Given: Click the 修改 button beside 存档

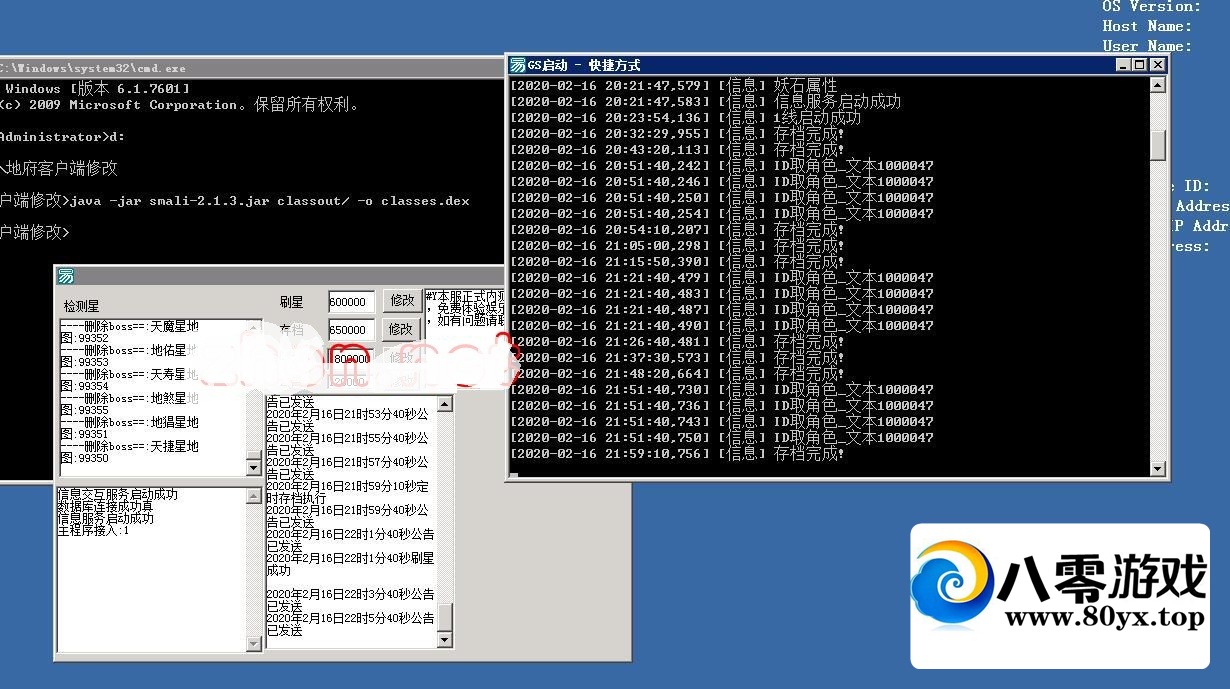Looking at the screenshot, I should click(x=401, y=329).
